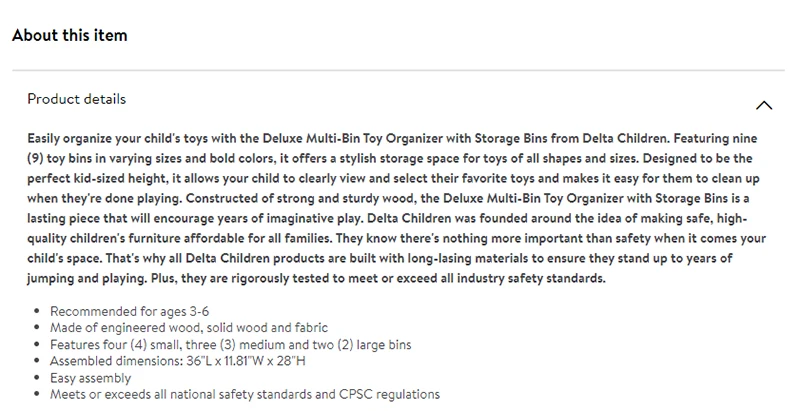
Task: Click the Easy assembly bullet
Action: click(x=90, y=379)
